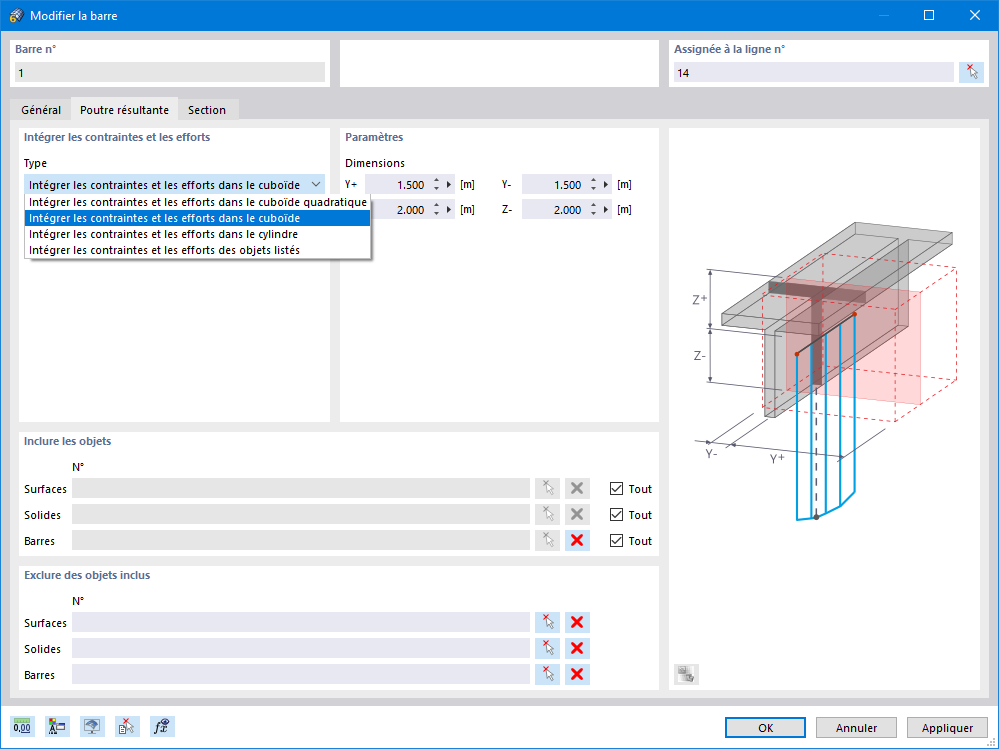Toggle the Tout checkbox for Surfaces
The height and width of the screenshot is (749, 999).
616,489
